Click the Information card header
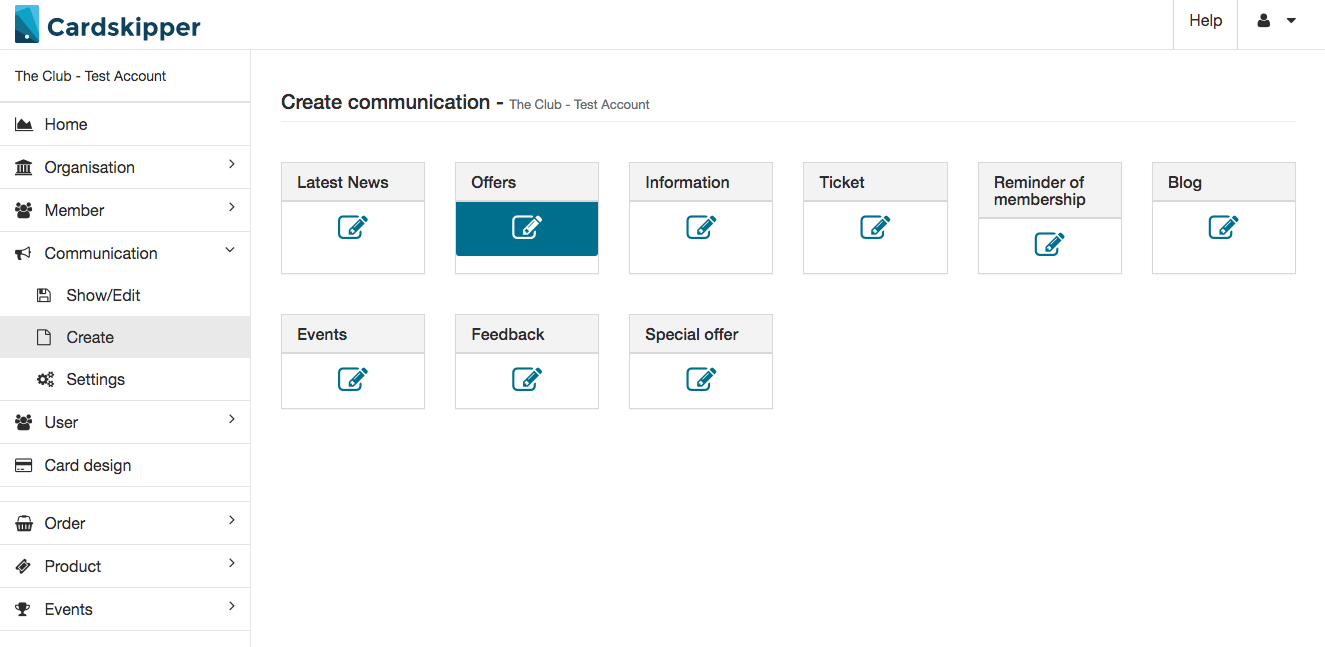Screen dimensions: 1325x647 701,182
